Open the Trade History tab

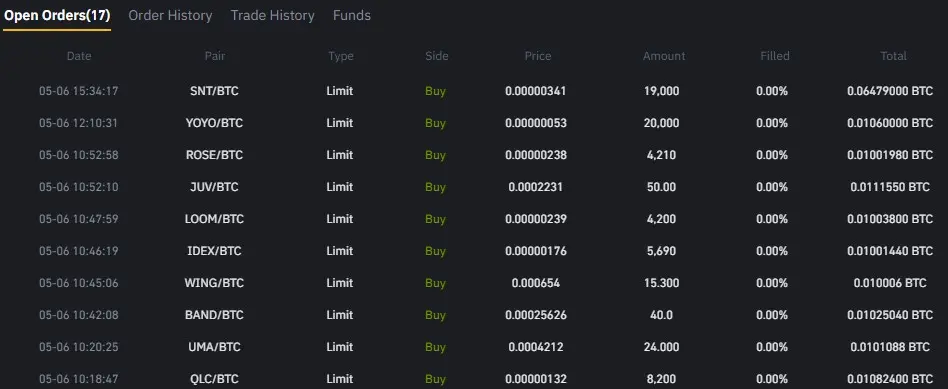(272, 16)
